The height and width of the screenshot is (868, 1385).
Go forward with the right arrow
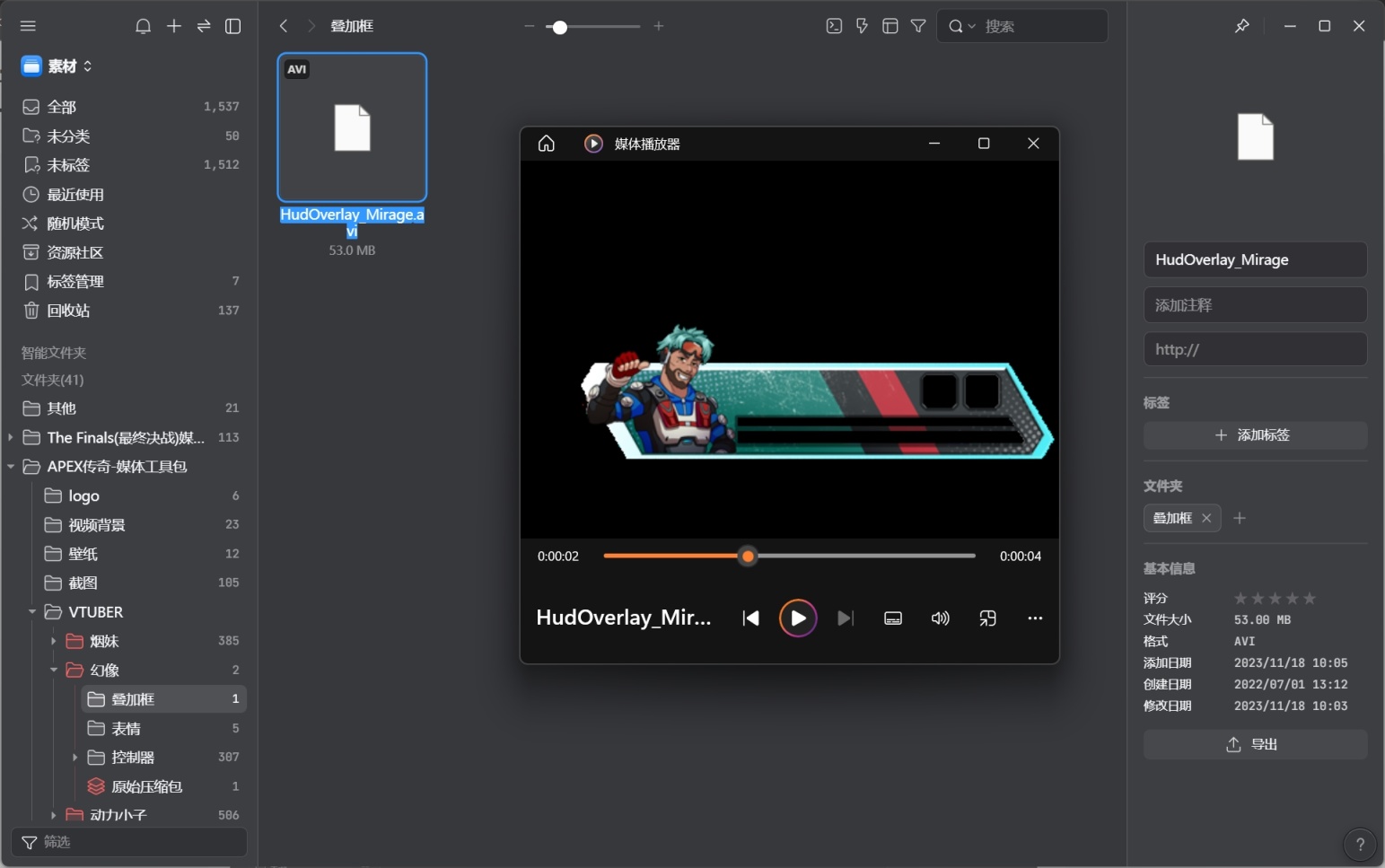click(x=311, y=26)
